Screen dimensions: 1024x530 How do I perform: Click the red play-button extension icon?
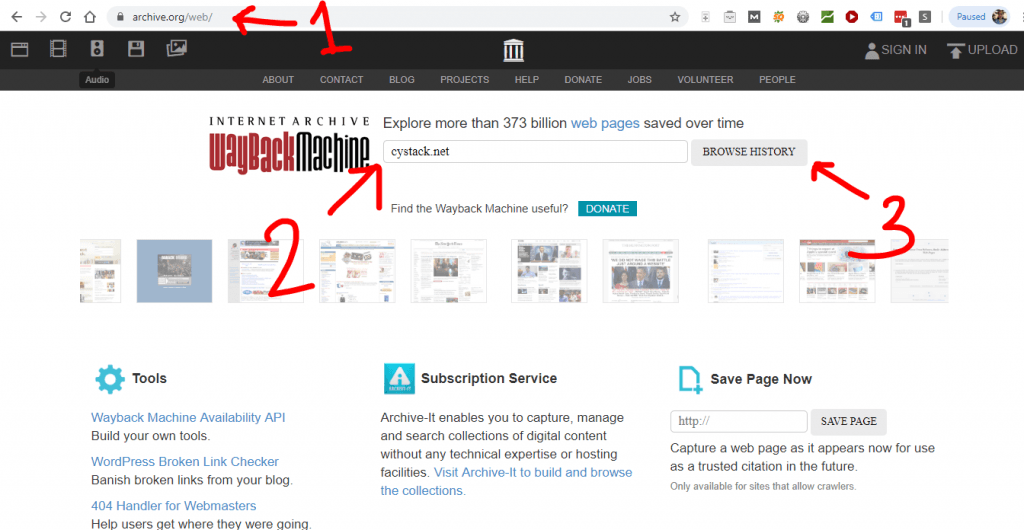click(852, 18)
